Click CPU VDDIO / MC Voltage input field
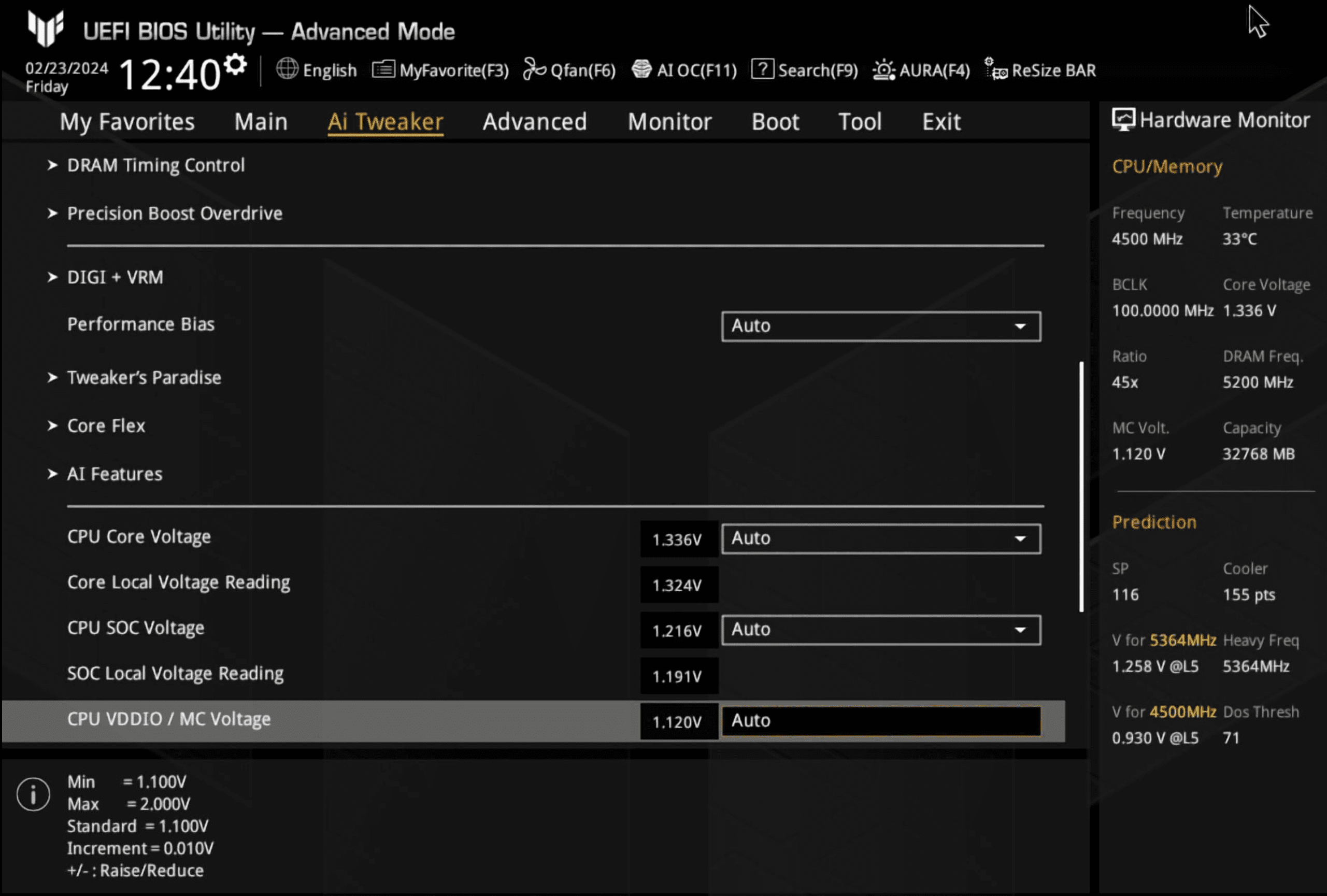This screenshot has height=896, width=1327. 880,721
